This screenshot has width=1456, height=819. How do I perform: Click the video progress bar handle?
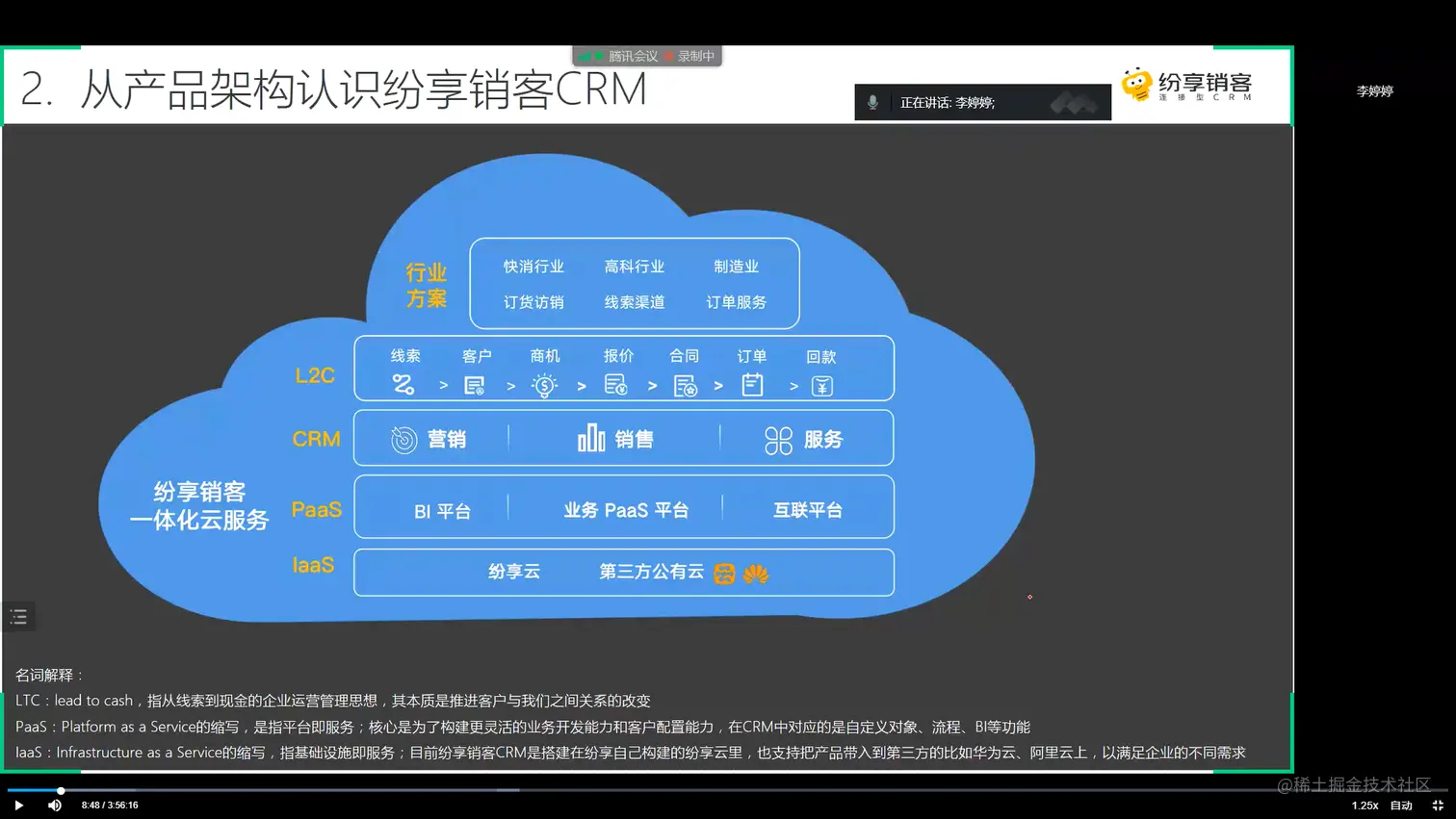pos(61,791)
